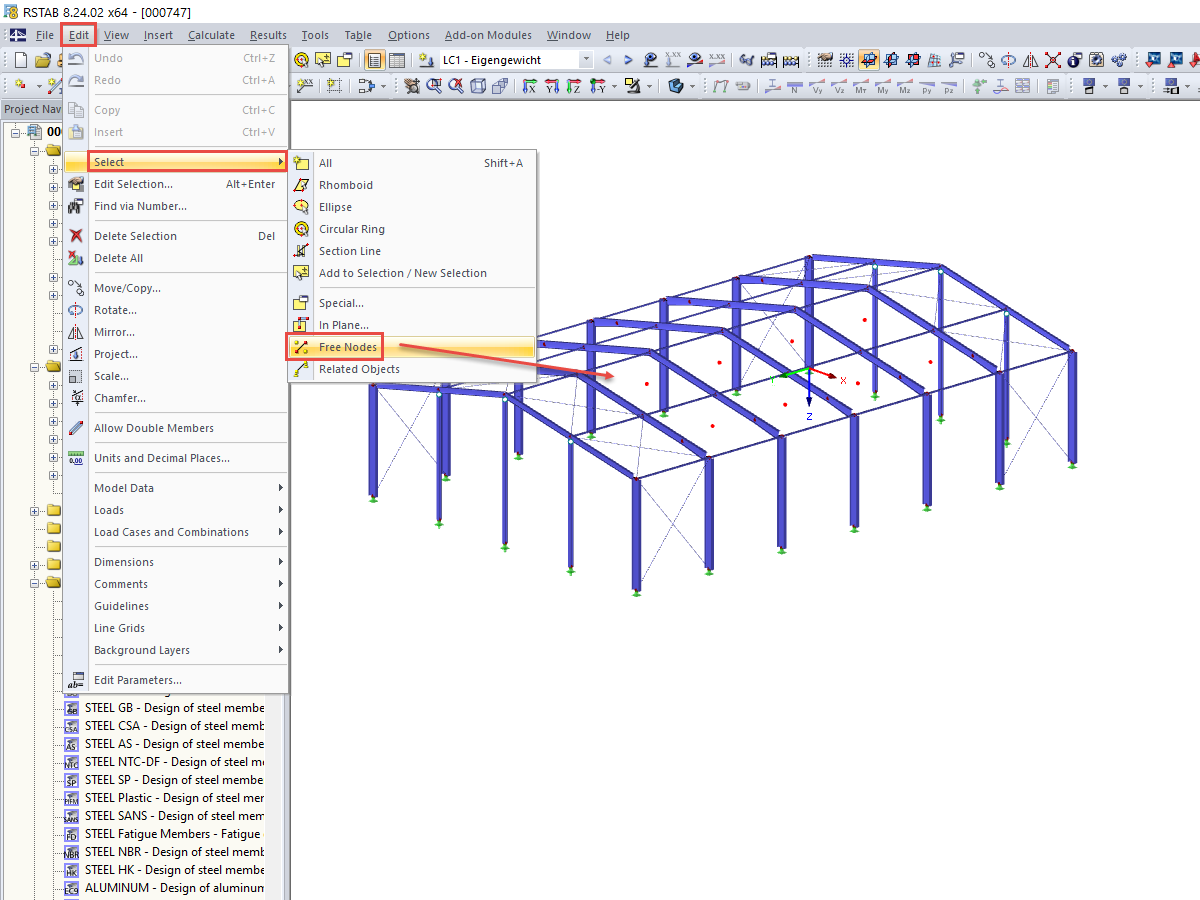Click the Ellipse selection icon in submenu
The height and width of the screenshot is (900, 1200).
click(x=301, y=207)
